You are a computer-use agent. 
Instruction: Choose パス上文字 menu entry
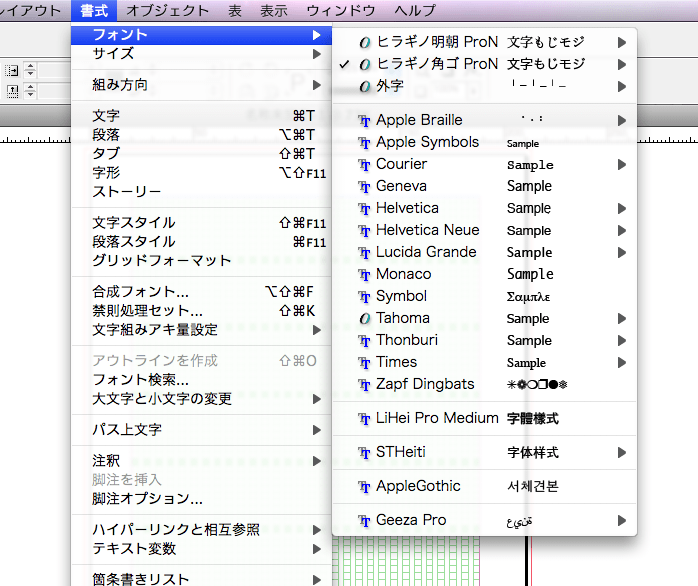click(201, 430)
